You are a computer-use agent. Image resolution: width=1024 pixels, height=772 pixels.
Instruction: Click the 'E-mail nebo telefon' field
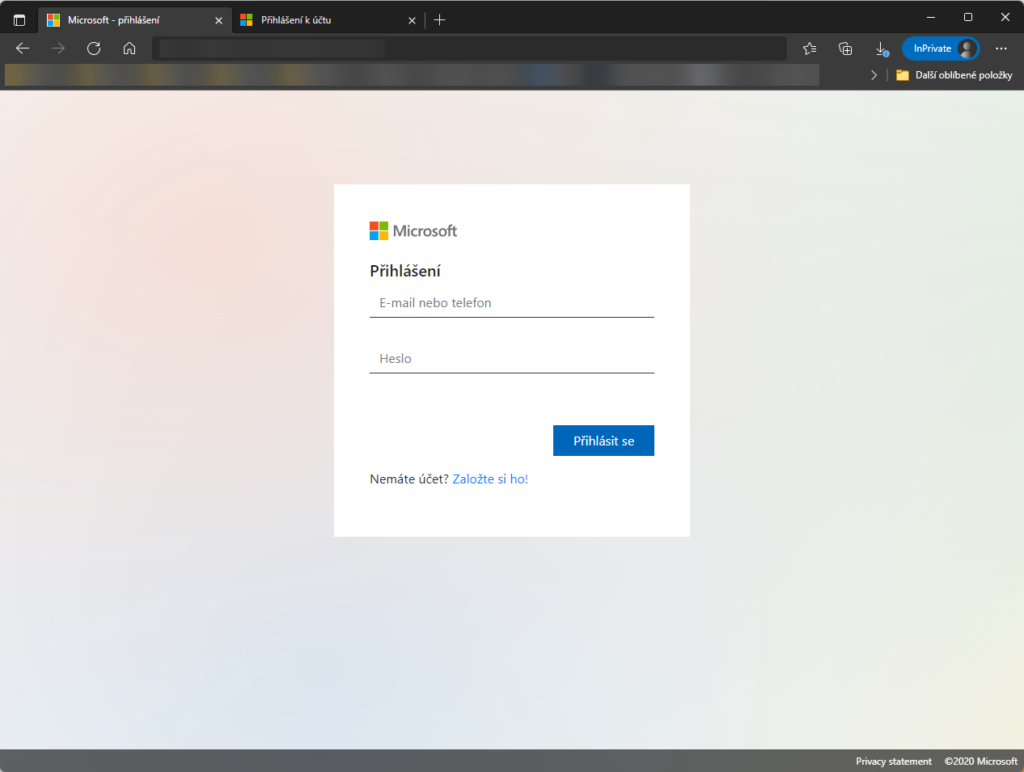pyautogui.click(x=512, y=303)
